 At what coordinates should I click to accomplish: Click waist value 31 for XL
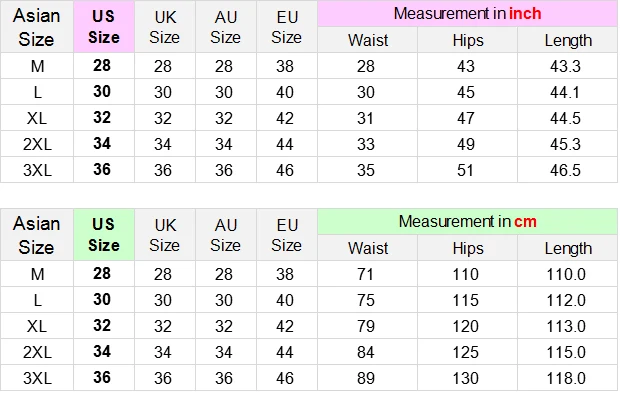(365, 118)
